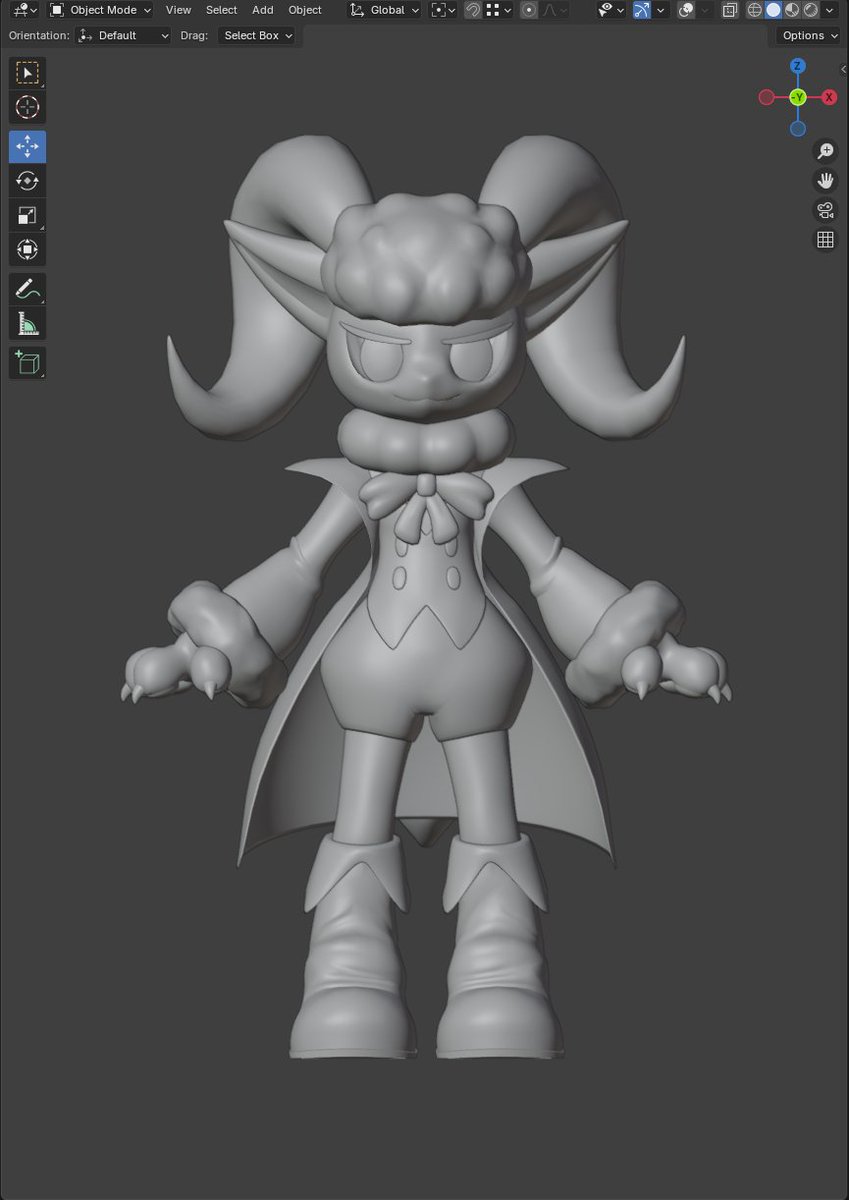Screen dimensions: 849x1200
Task: Open the Orientation Default dropdown
Action: pos(124,35)
